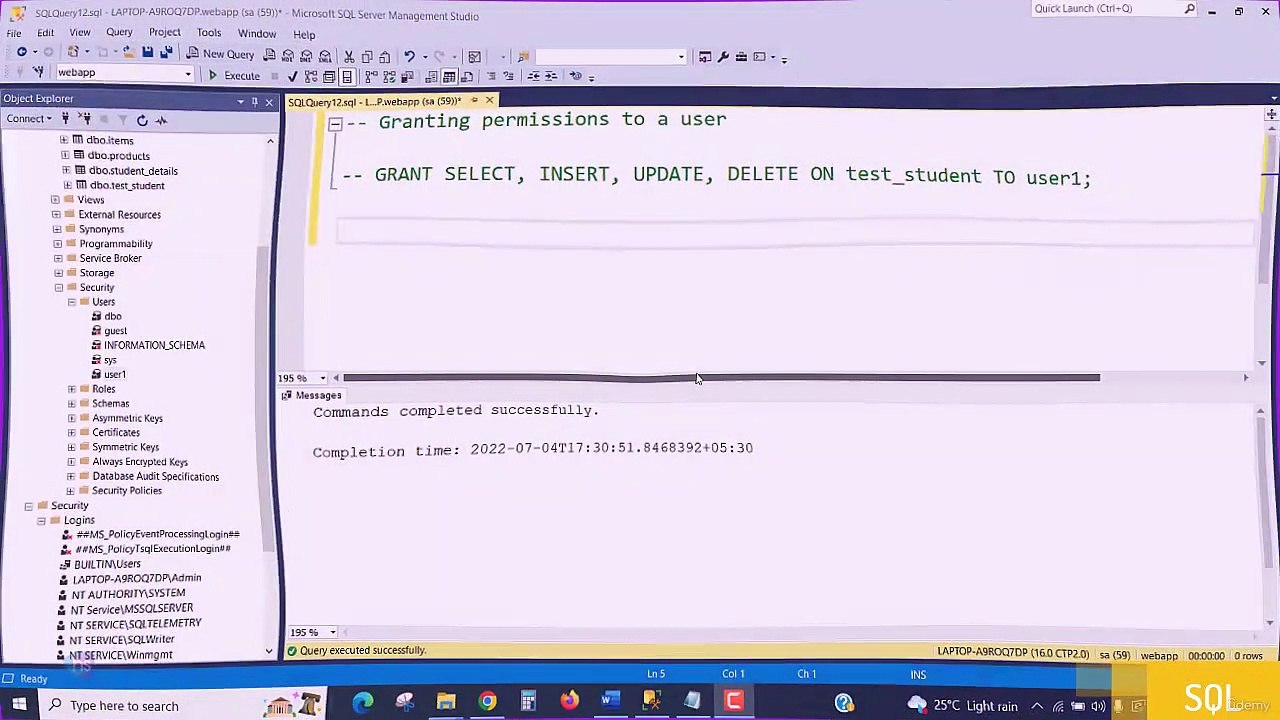Collapse the Users folder node

coord(71,302)
